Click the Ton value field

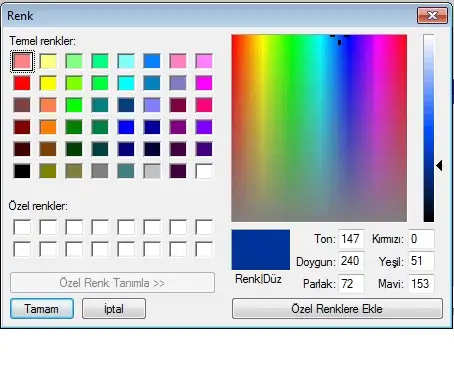click(x=351, y=239)
